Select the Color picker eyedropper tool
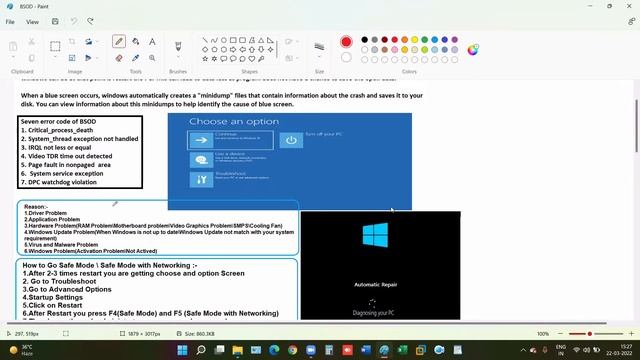 click(x=136, y=58)
